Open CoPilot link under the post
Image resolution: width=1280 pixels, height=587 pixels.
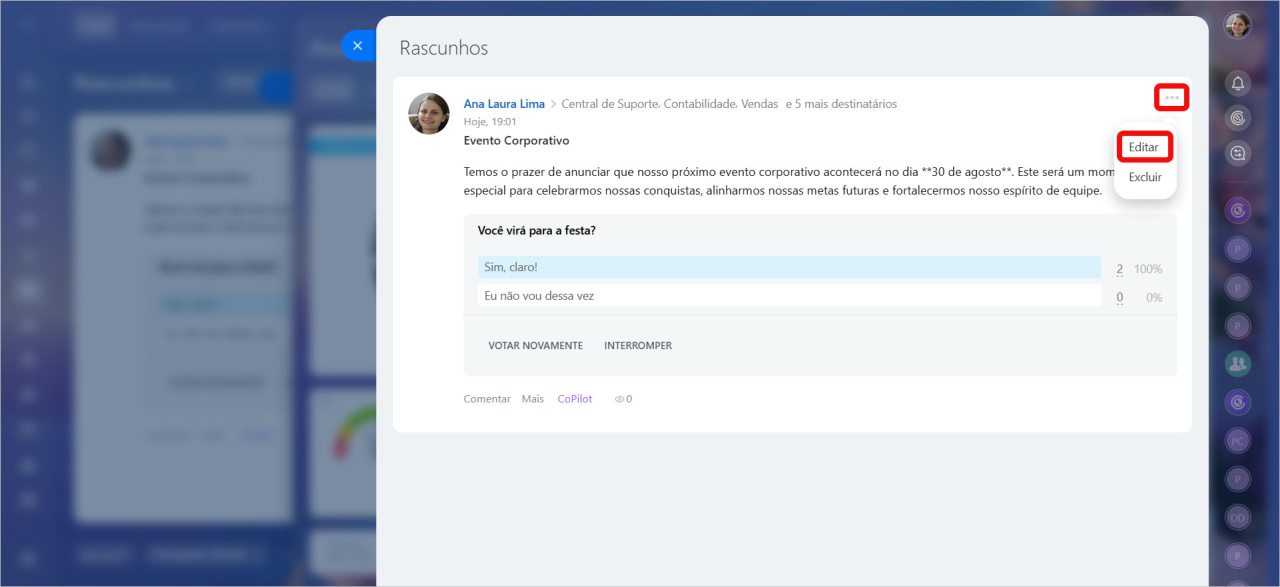(x=575, y=399)
